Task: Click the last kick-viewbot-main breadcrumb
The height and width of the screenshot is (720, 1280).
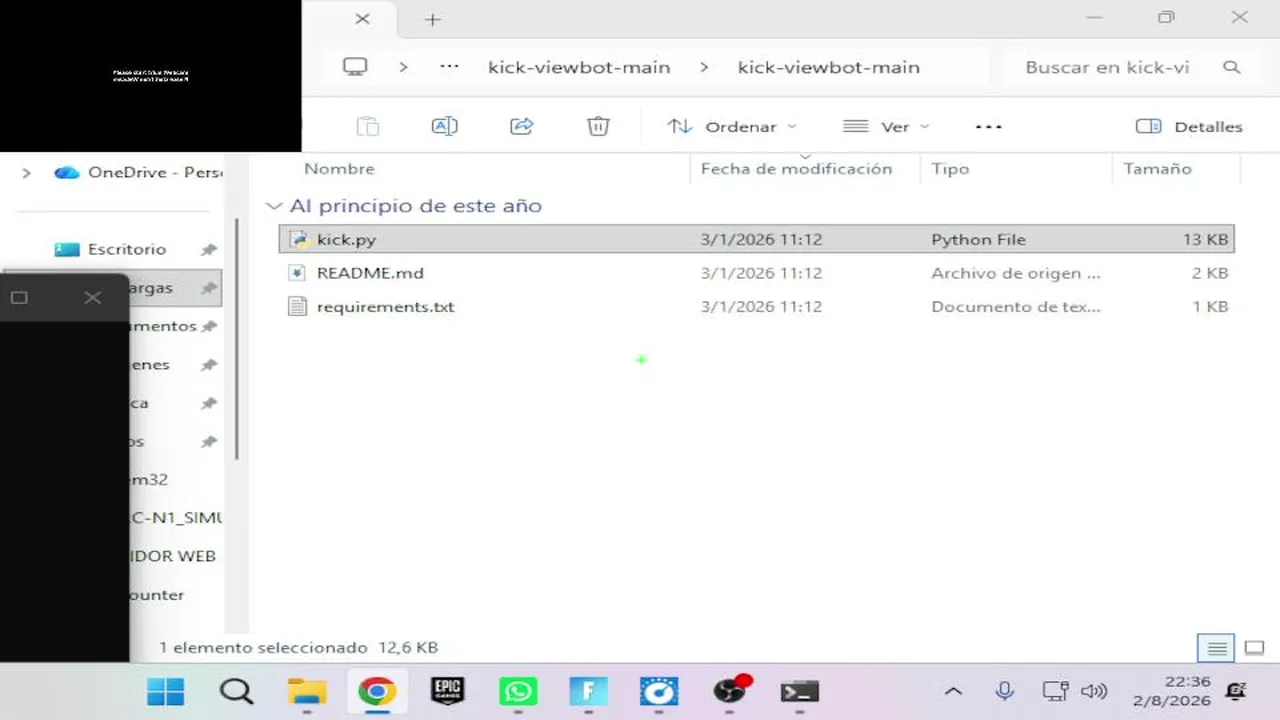Action: 828,67
